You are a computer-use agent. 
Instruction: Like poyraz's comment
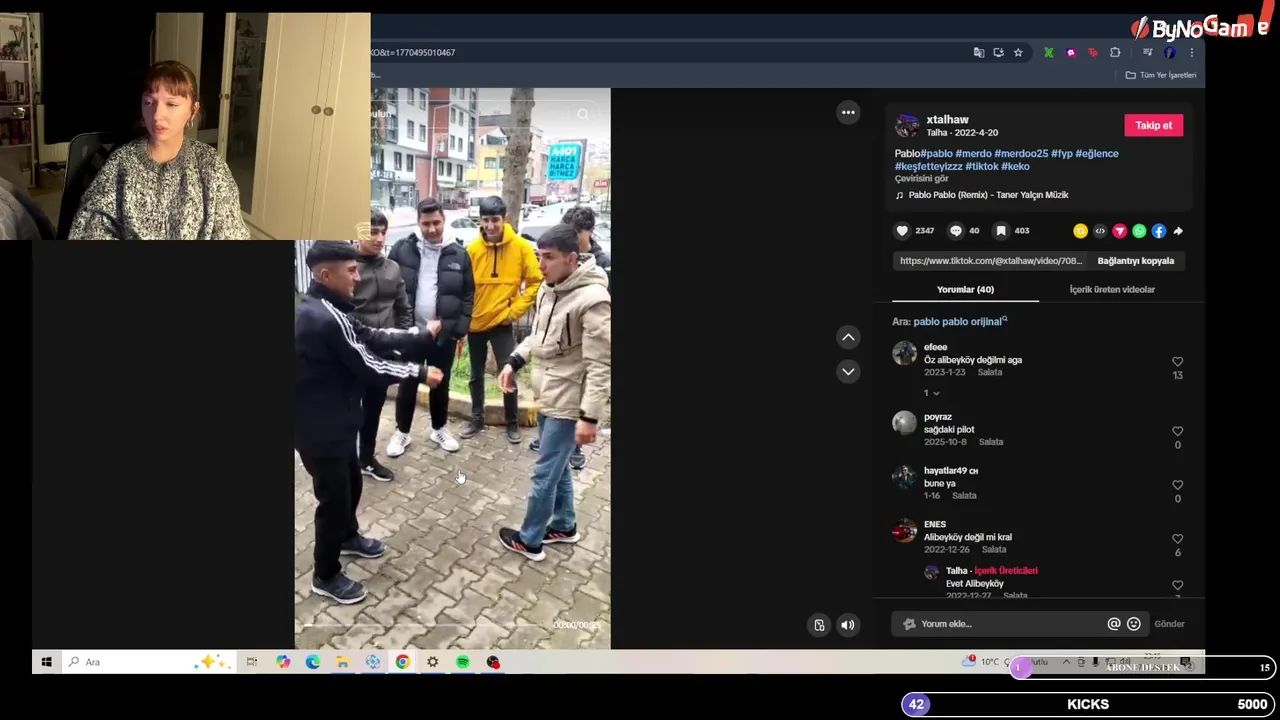(x=1177, y=431)
